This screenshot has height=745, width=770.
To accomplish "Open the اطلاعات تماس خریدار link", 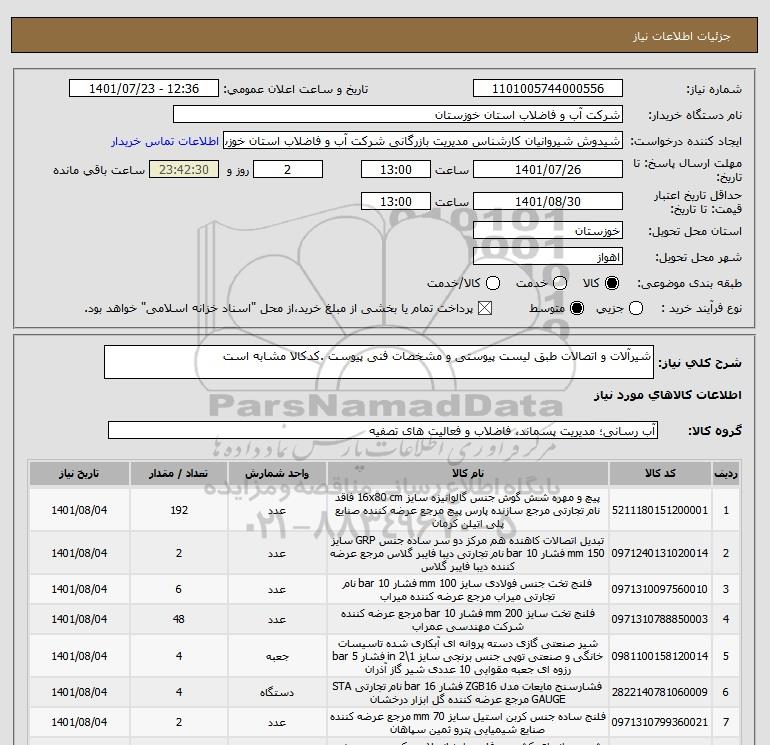I will tap(165, 141).
